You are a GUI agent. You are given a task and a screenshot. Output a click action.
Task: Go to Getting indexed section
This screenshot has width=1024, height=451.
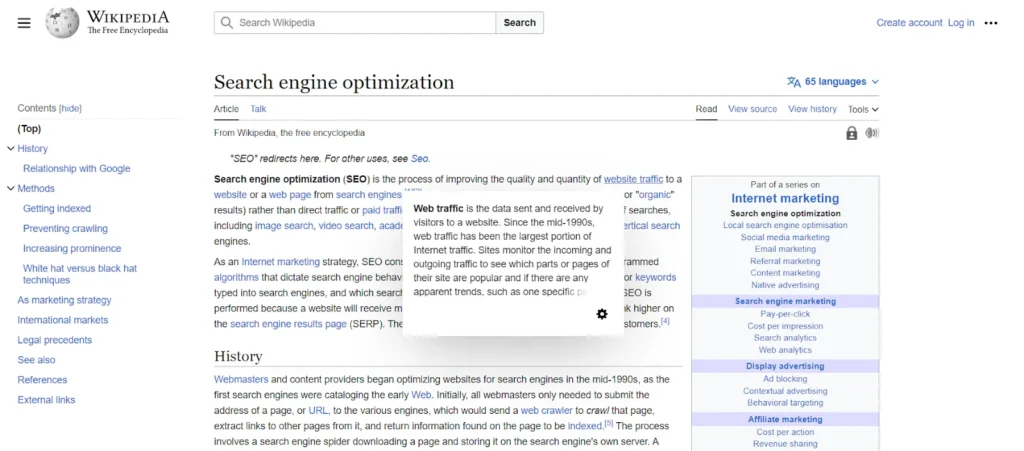coord(57,209)
